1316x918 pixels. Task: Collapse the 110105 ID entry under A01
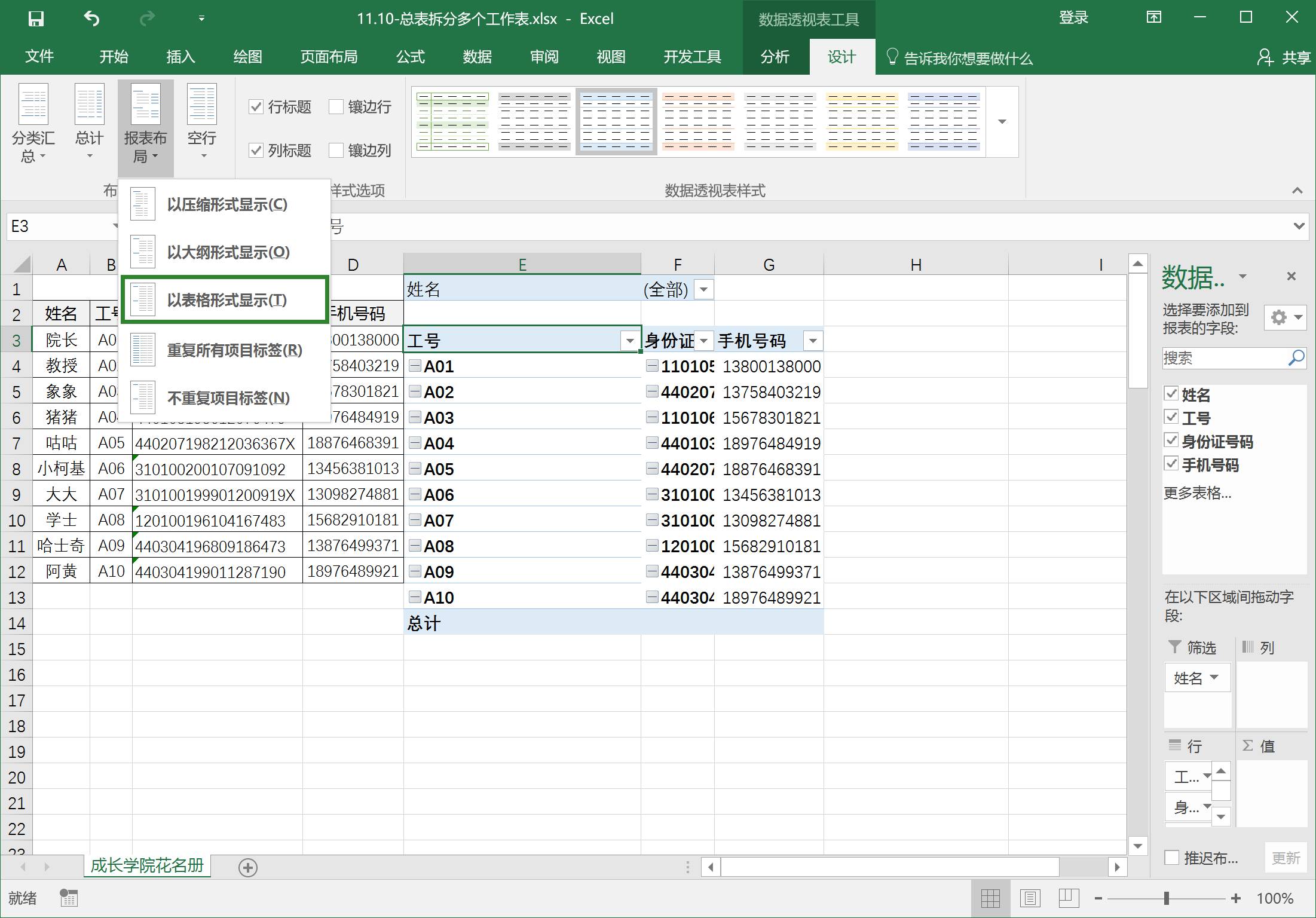click(x=653, y=366)
